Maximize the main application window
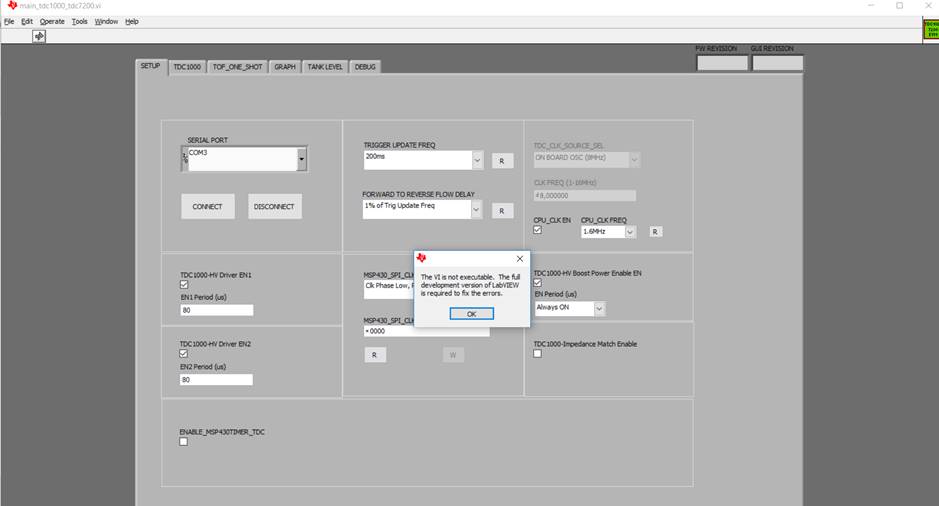This screenshot has height=506, width=939. [899, 5]
